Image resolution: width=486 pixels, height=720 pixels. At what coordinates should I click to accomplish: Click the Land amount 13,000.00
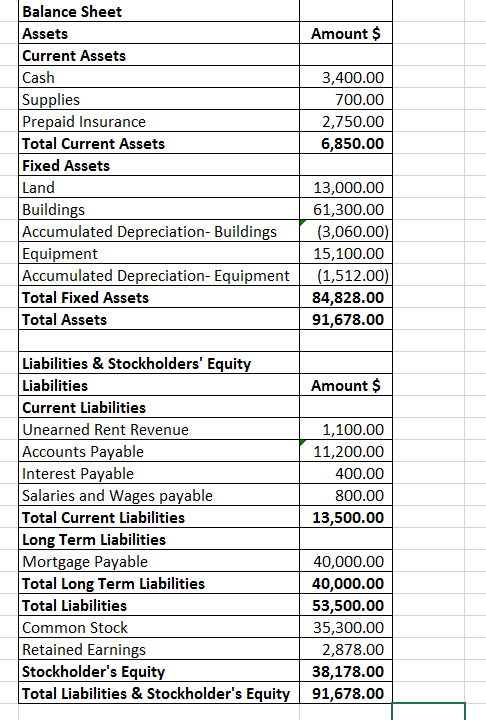click(x=346, y=187)
